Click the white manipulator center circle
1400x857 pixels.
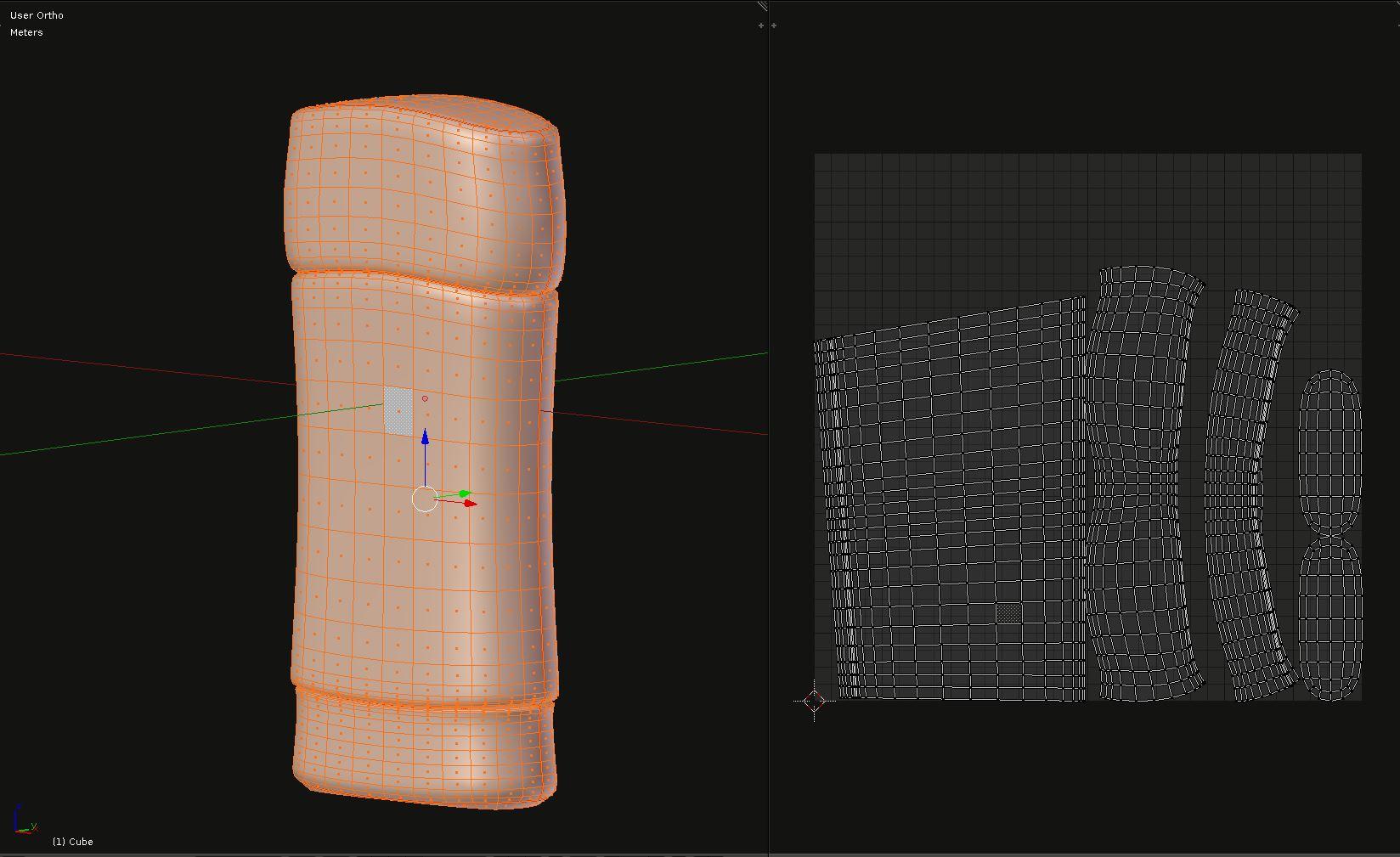click(425, 499)
